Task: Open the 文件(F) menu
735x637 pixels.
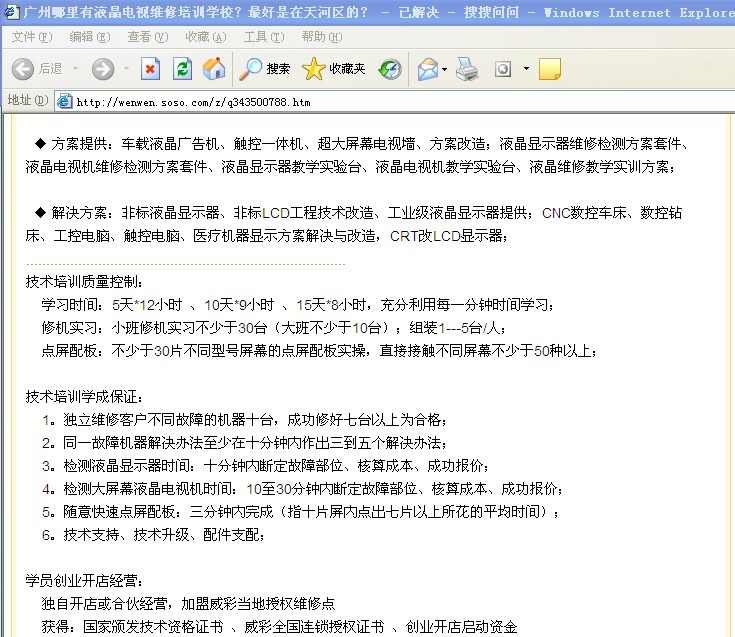Action: tap(32, 37)
